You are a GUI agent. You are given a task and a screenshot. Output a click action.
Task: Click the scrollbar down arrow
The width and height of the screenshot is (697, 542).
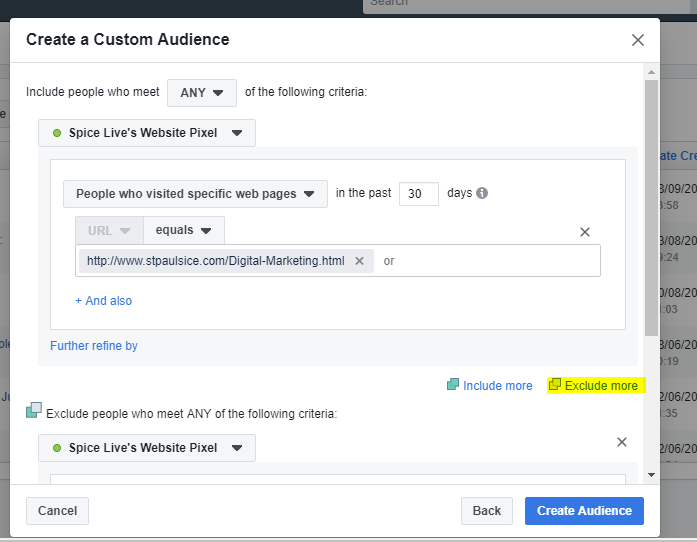coord(651,475)
